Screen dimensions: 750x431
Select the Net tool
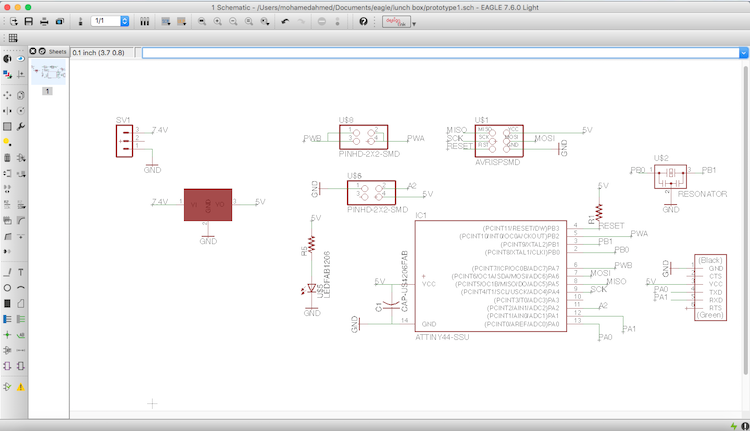[x=21, y=319]
